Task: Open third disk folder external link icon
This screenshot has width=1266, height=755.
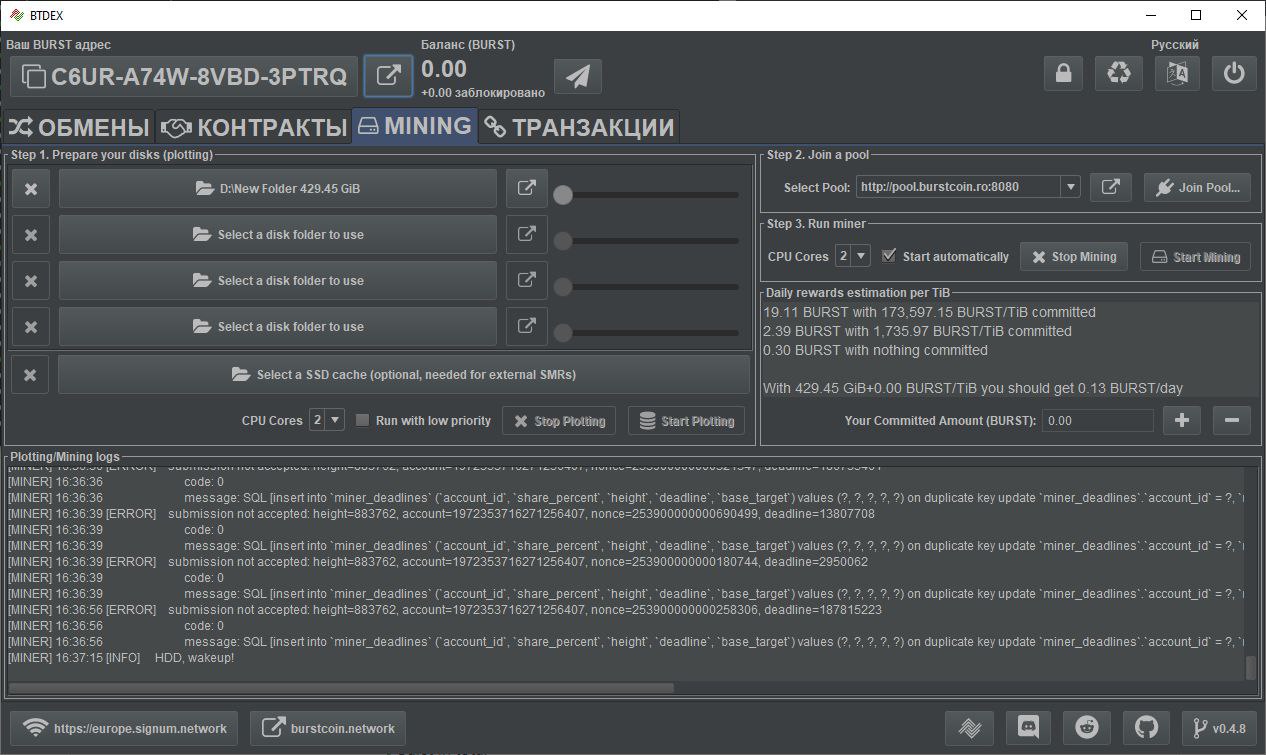Action: [x=526, y=280]
